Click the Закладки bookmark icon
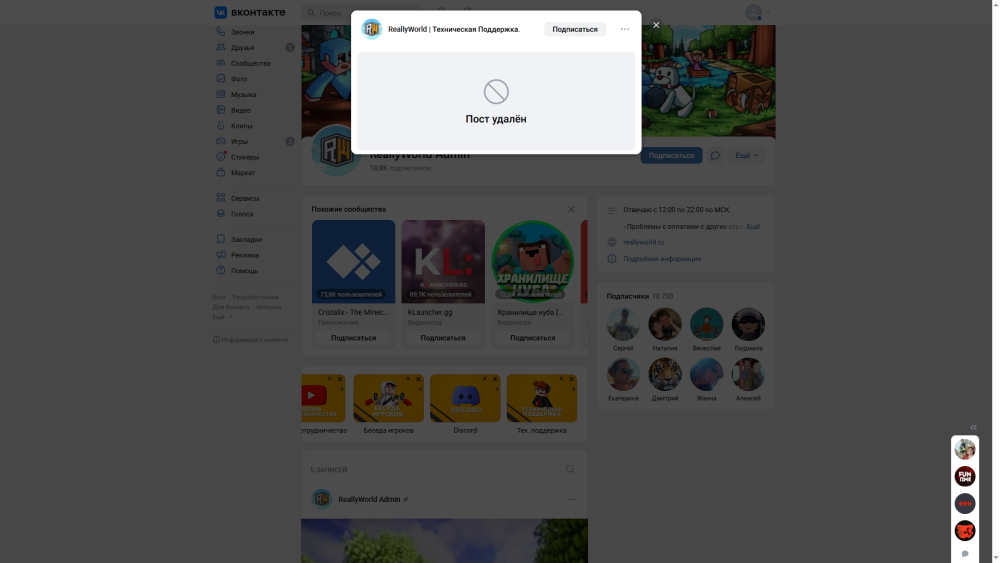The width and height of the screenshot is (1000, 563). 221,239
